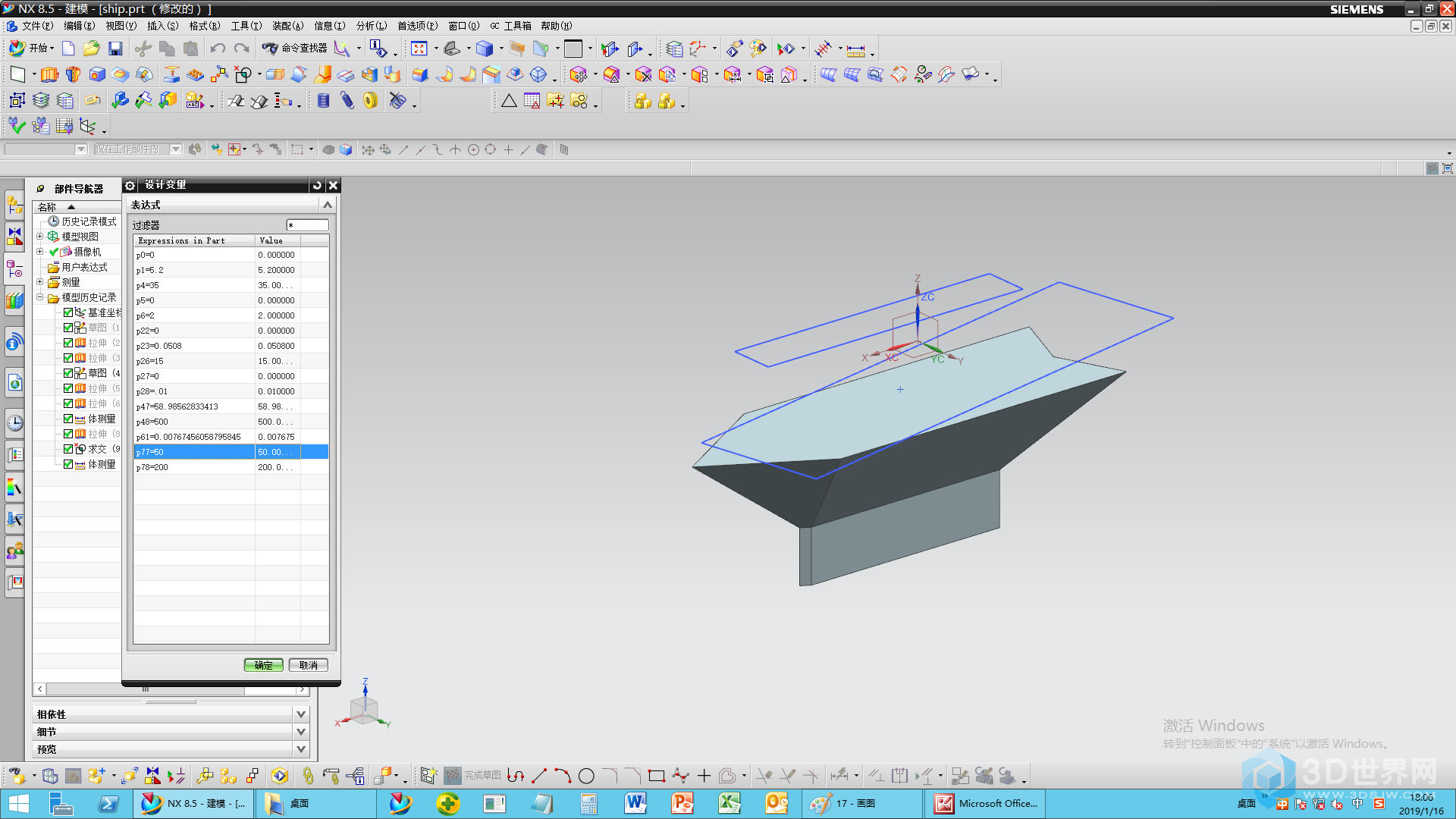Expand the 测量 tree node
This screenshot has width=1456, height=819.
click(40, 282)
